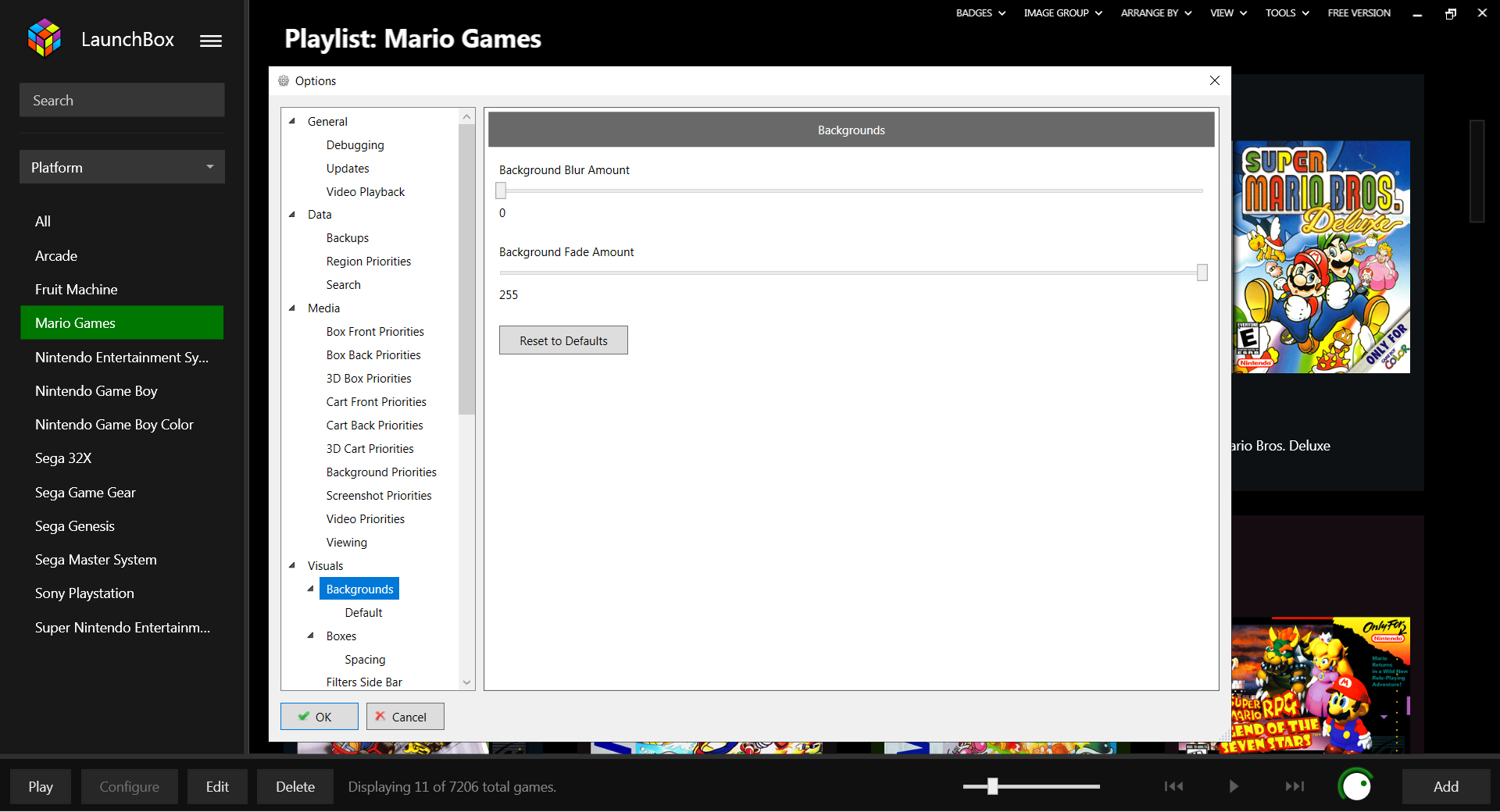Click the FREE VERSION label
The height and width of the screenshot is (812, 1500).
point(1359,12)
